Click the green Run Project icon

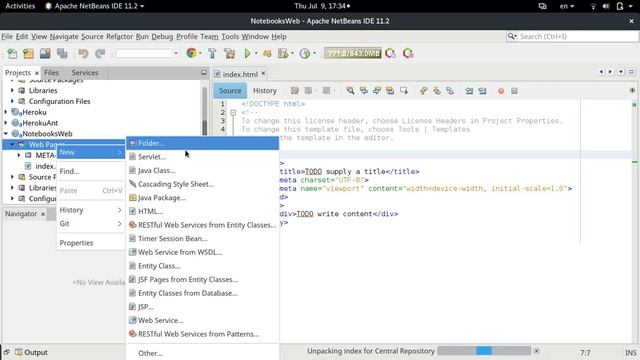pyautogui.click(x=247, y=53)
